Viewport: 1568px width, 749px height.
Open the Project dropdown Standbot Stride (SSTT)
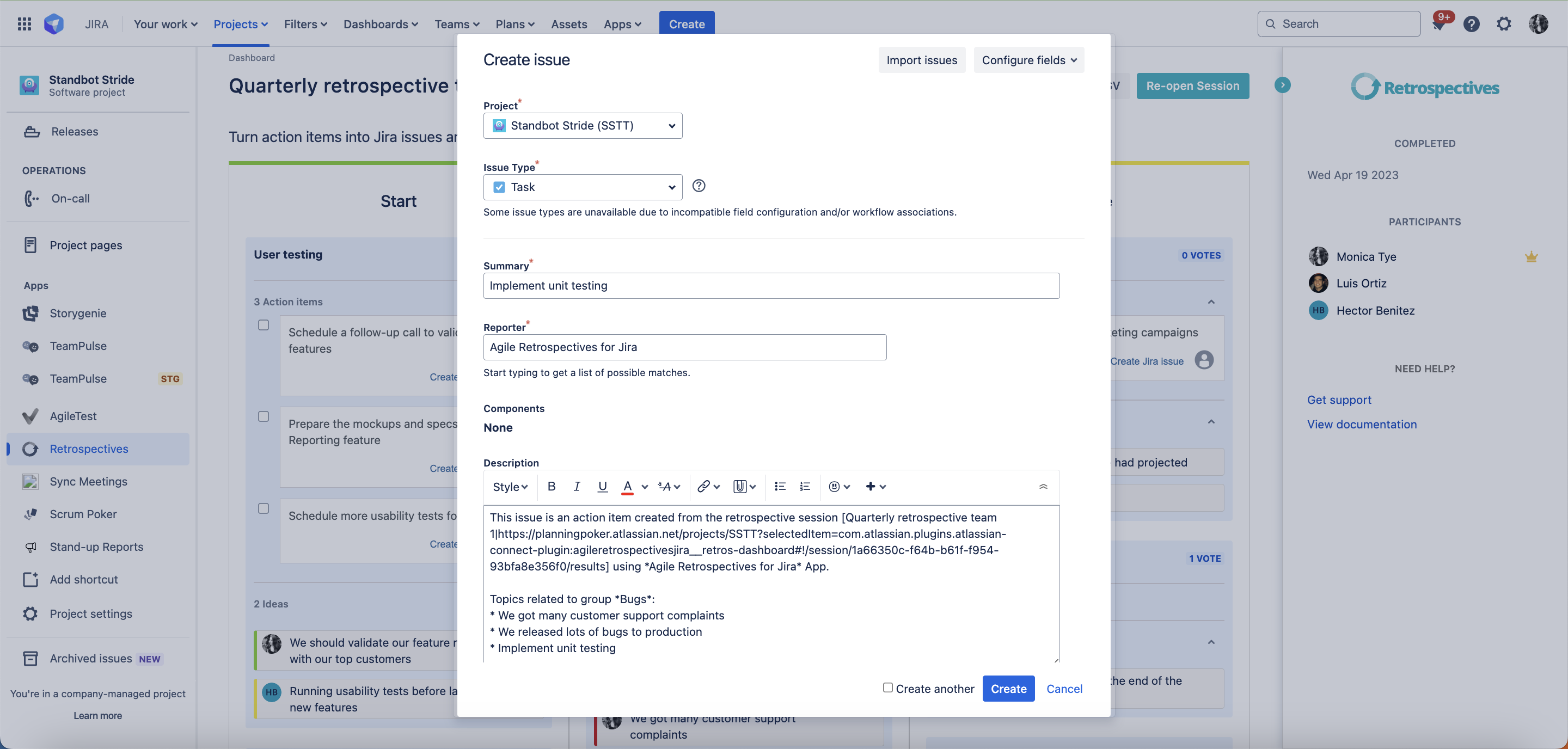[x=583, y=125]
